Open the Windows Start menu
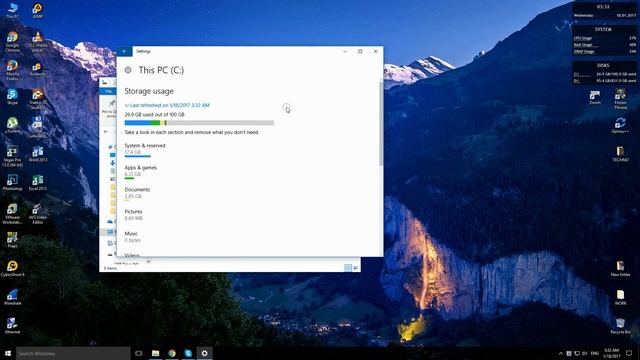Screen dimensions: 640x360 pyautogui.click(x=8, y=353)
